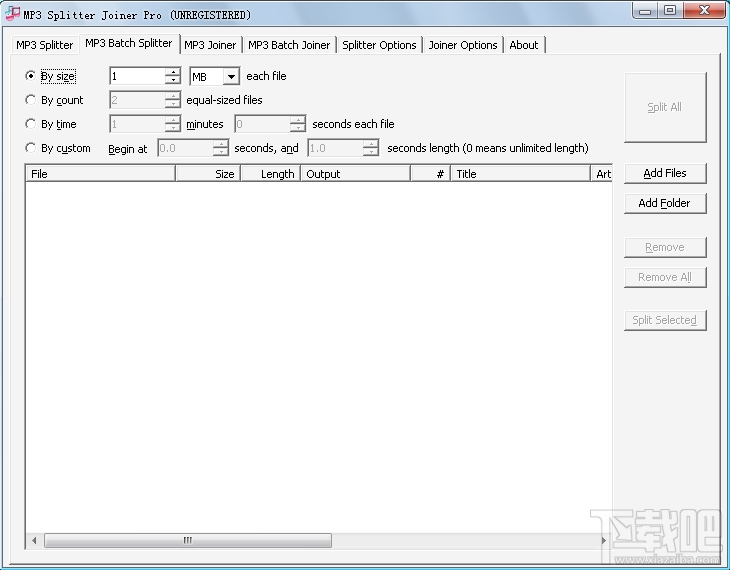The width and height of the screenshot is (730, 570).
Task: Click the Split Selected button
Action: [665, 320]
